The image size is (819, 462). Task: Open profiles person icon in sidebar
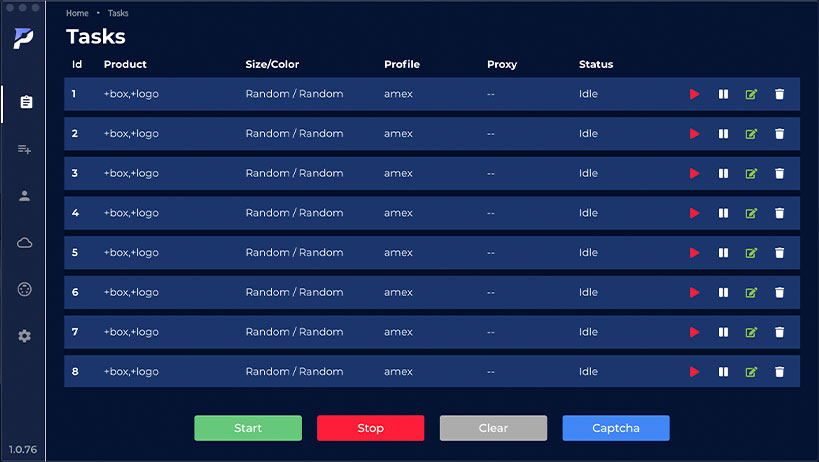coord(25,196)
